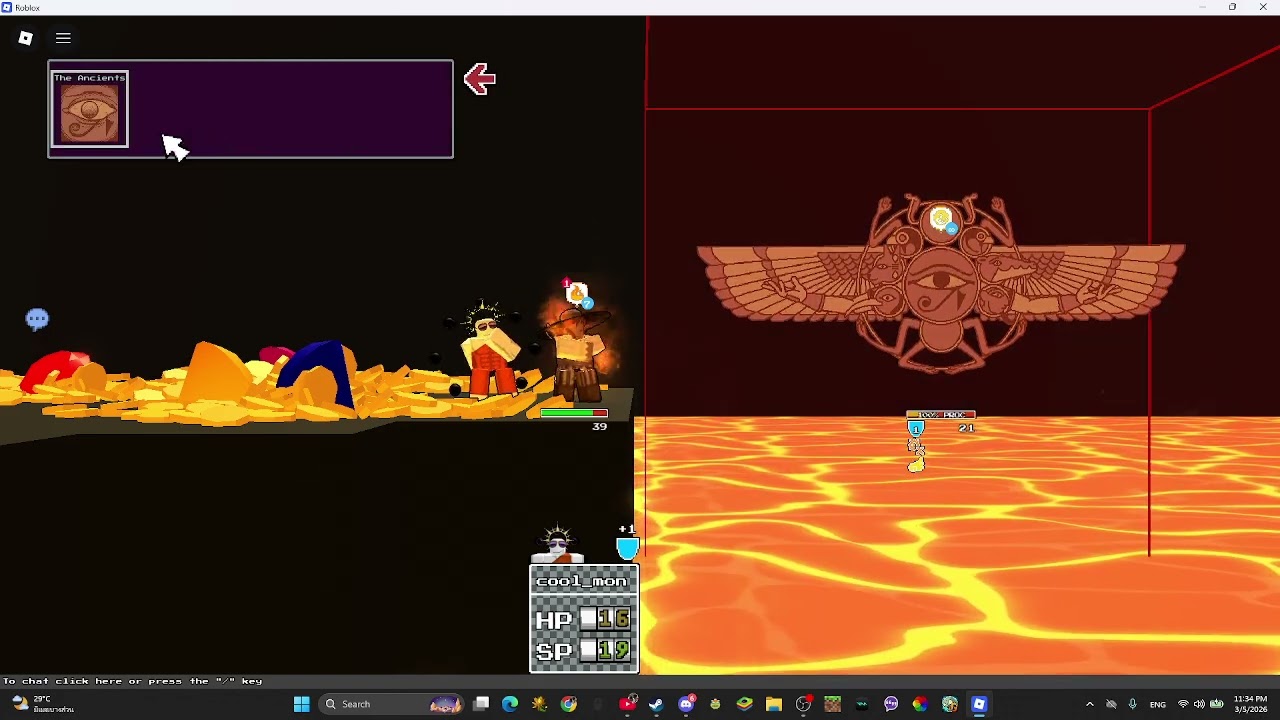The height and width of the screenshot is (720, 1280).
Task: Open BlueStacks from the taskbar
Action: [x=745, y=704]
